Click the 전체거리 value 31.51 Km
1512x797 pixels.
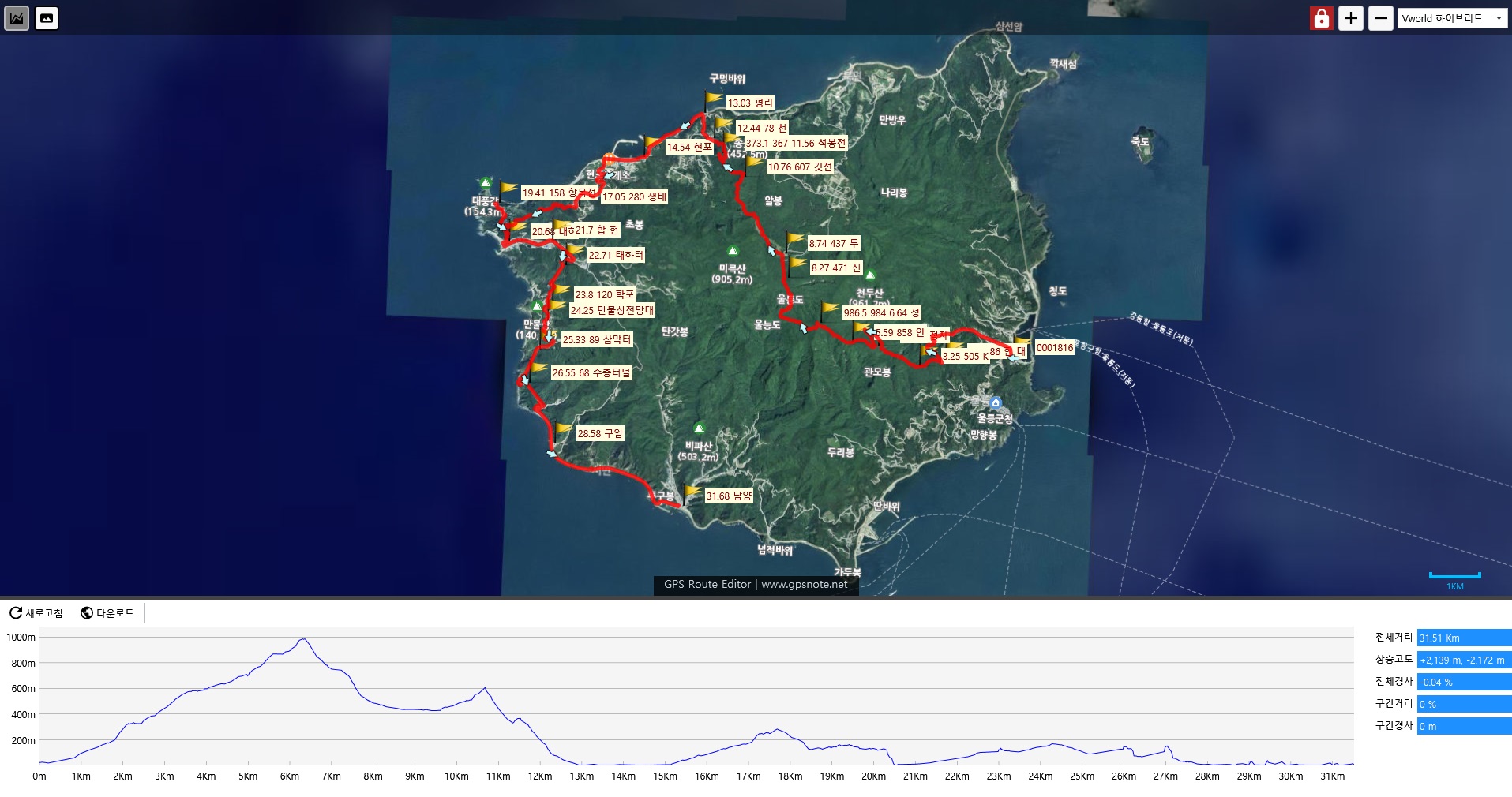click(x=1464, y=638)
